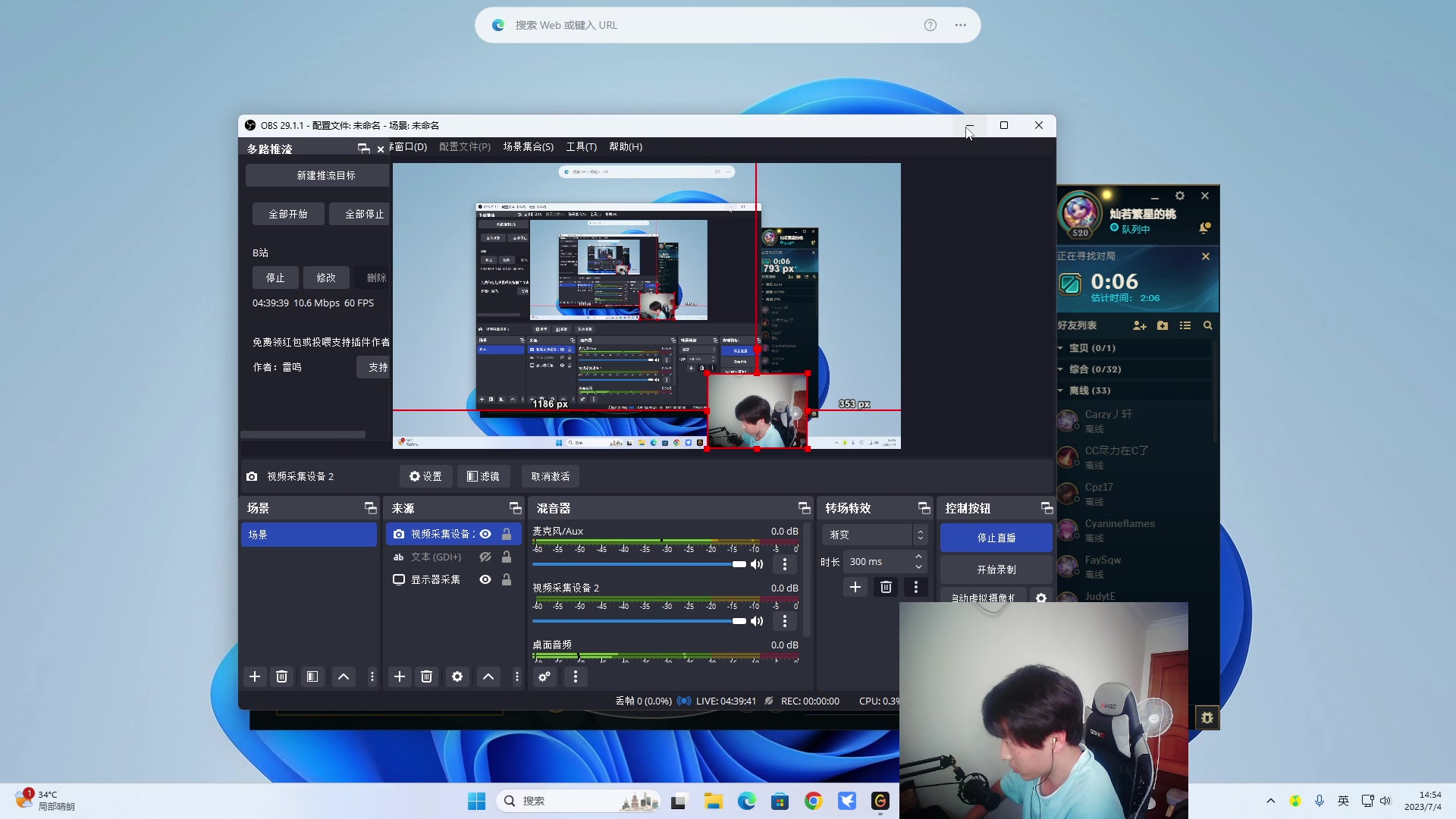Open the 渐变 transition dropdown
This screenshot has width=1456, height=819.
coord(875,535)
